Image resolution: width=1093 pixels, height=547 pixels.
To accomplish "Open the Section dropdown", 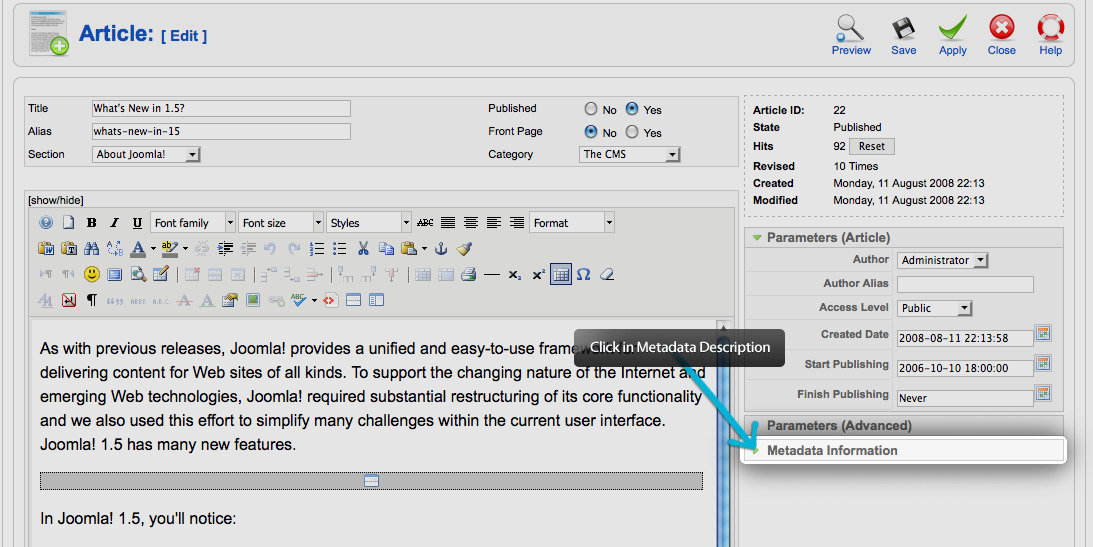I will 146,155.
